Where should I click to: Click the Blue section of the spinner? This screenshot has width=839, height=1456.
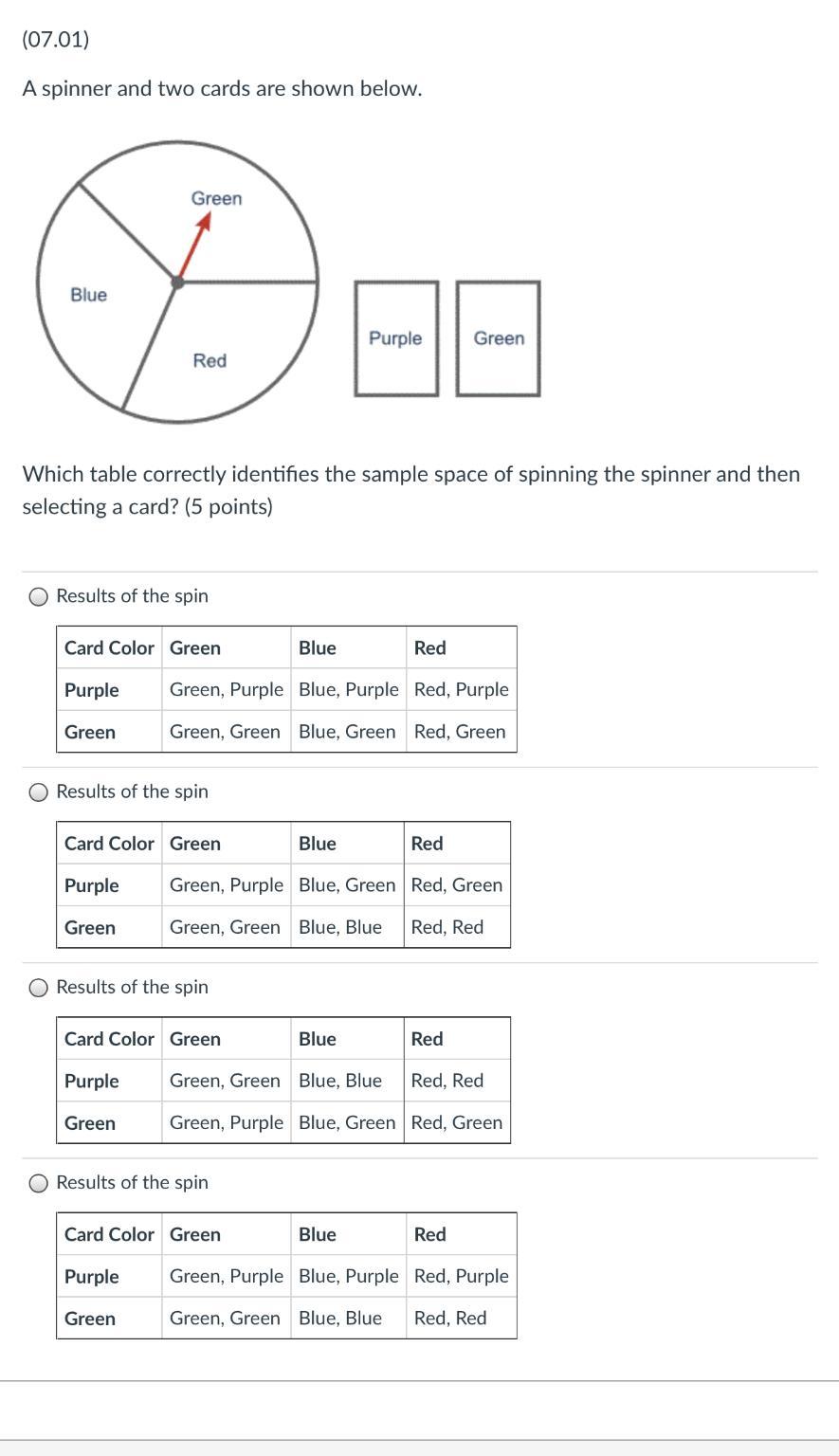88,295
